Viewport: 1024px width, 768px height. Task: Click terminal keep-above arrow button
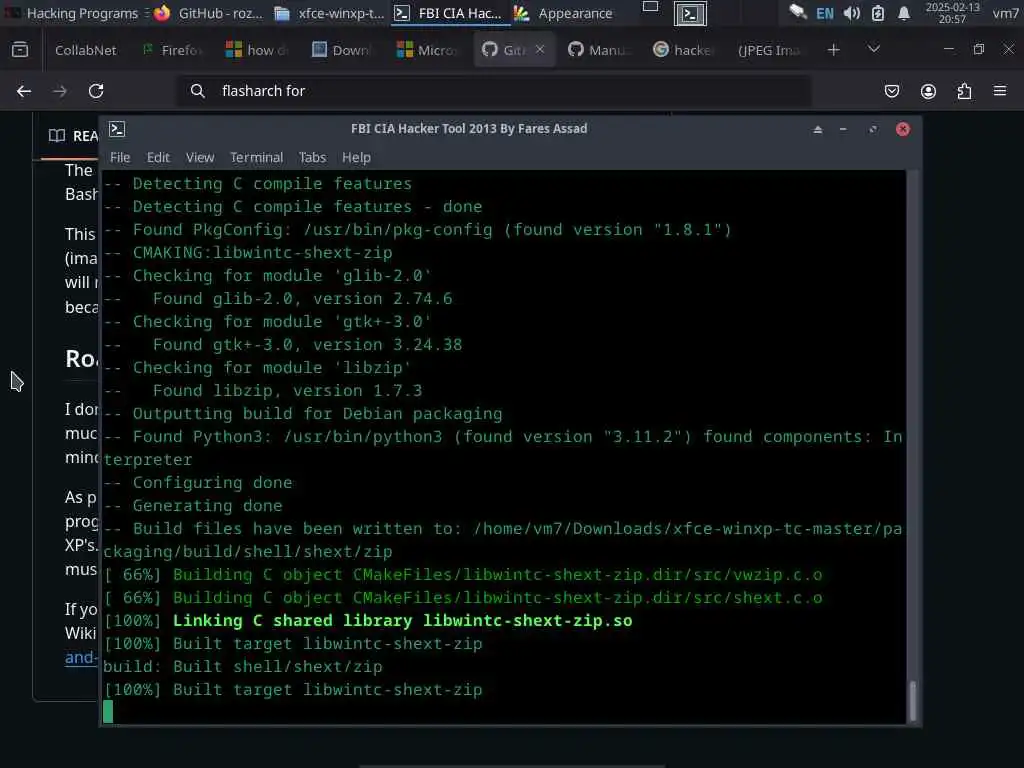click(x=818, y=129)
